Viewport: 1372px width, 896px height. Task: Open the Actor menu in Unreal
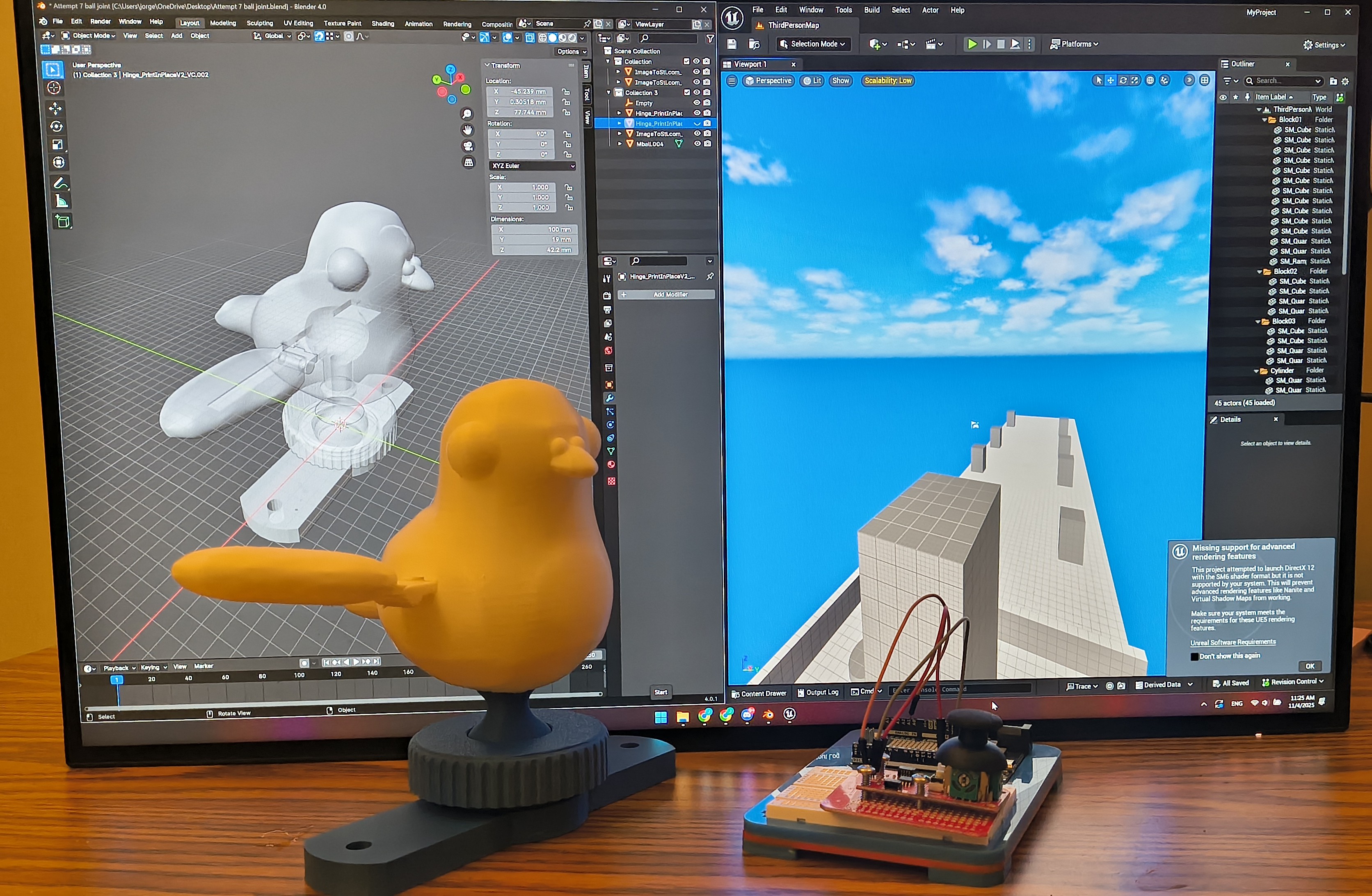tap(931, 10)
